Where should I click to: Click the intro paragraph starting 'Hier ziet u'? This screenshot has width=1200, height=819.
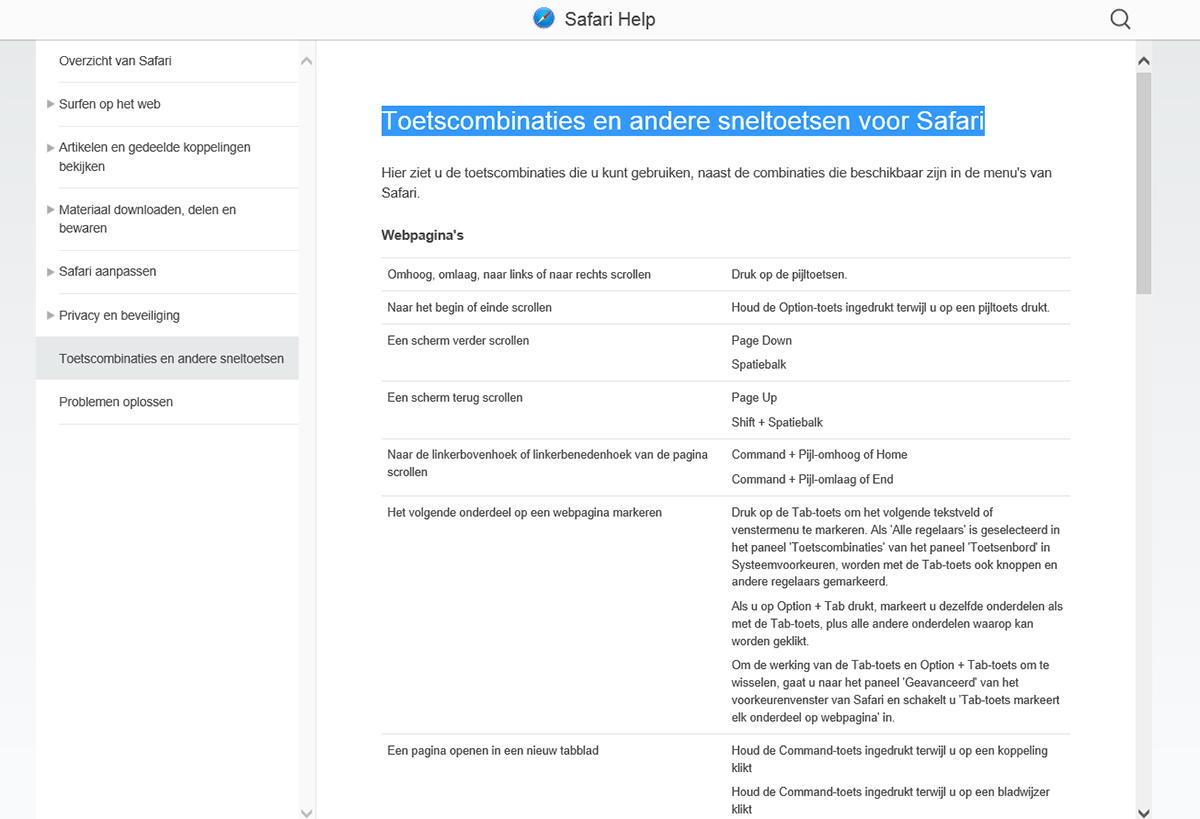[x=716, y=183]
